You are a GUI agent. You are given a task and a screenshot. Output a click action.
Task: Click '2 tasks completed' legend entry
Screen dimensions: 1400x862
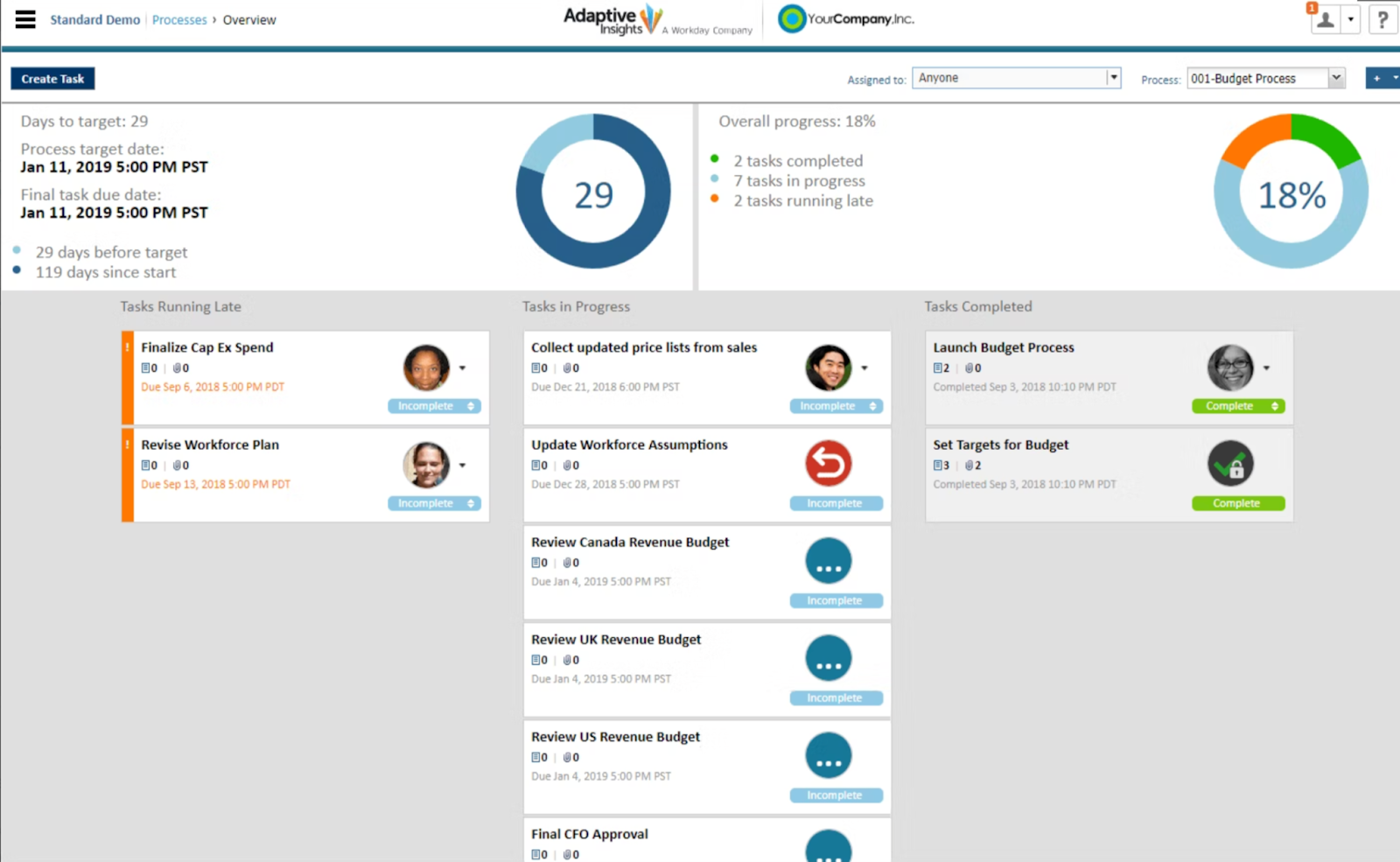pyautogui.click(x=798, y=161)
